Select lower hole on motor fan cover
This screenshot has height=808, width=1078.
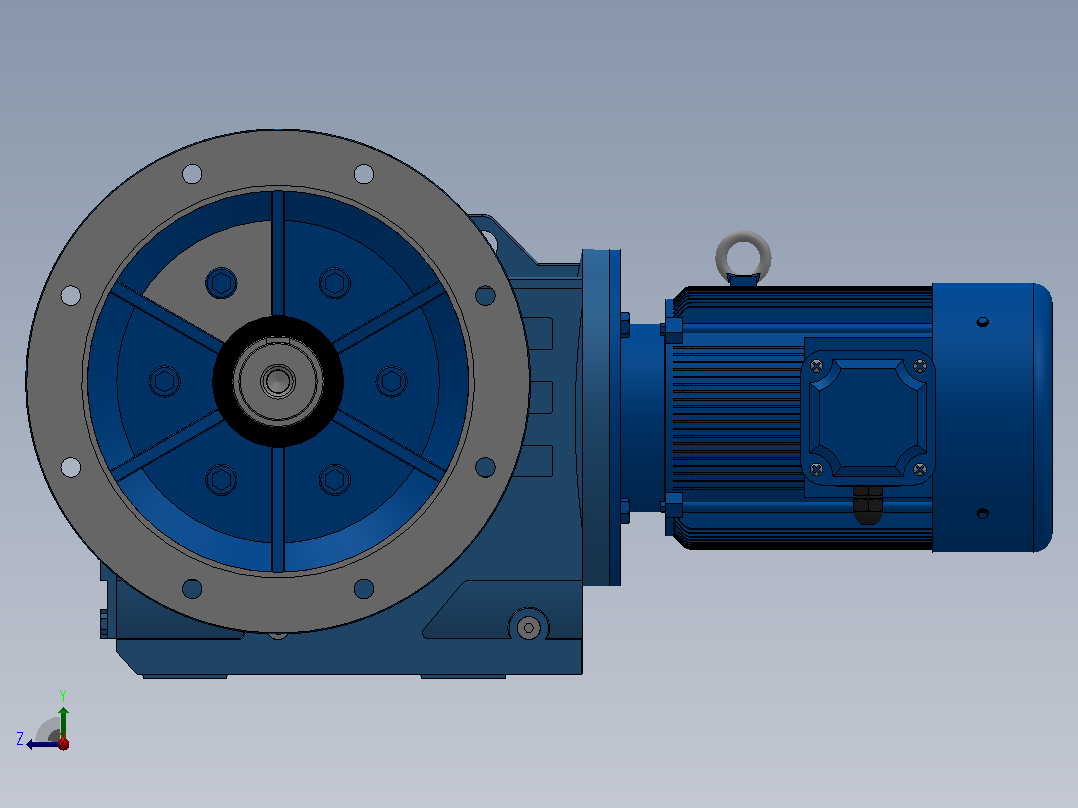[983, 513]
